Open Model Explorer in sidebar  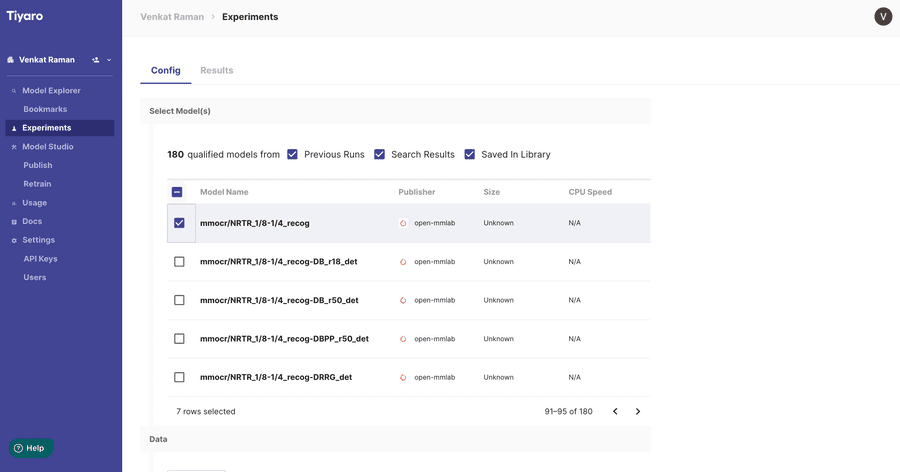(x=51, y=91)
